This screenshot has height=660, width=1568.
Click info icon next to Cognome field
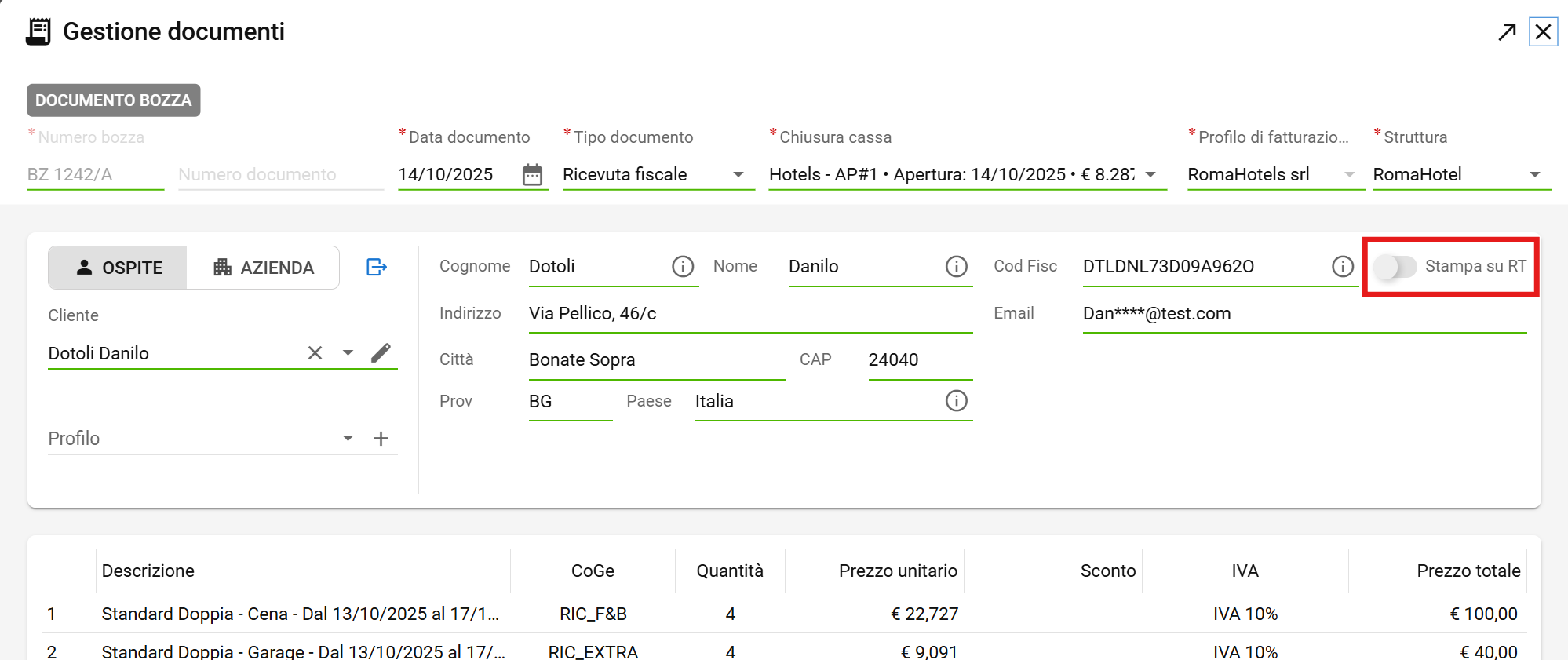tap(683, 267)
